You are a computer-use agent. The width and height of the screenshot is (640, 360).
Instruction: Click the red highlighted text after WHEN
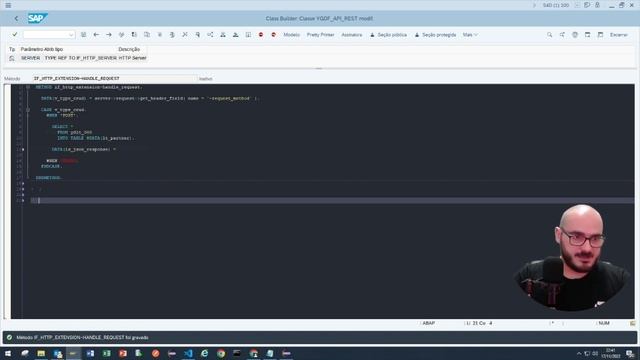[69, 161]
